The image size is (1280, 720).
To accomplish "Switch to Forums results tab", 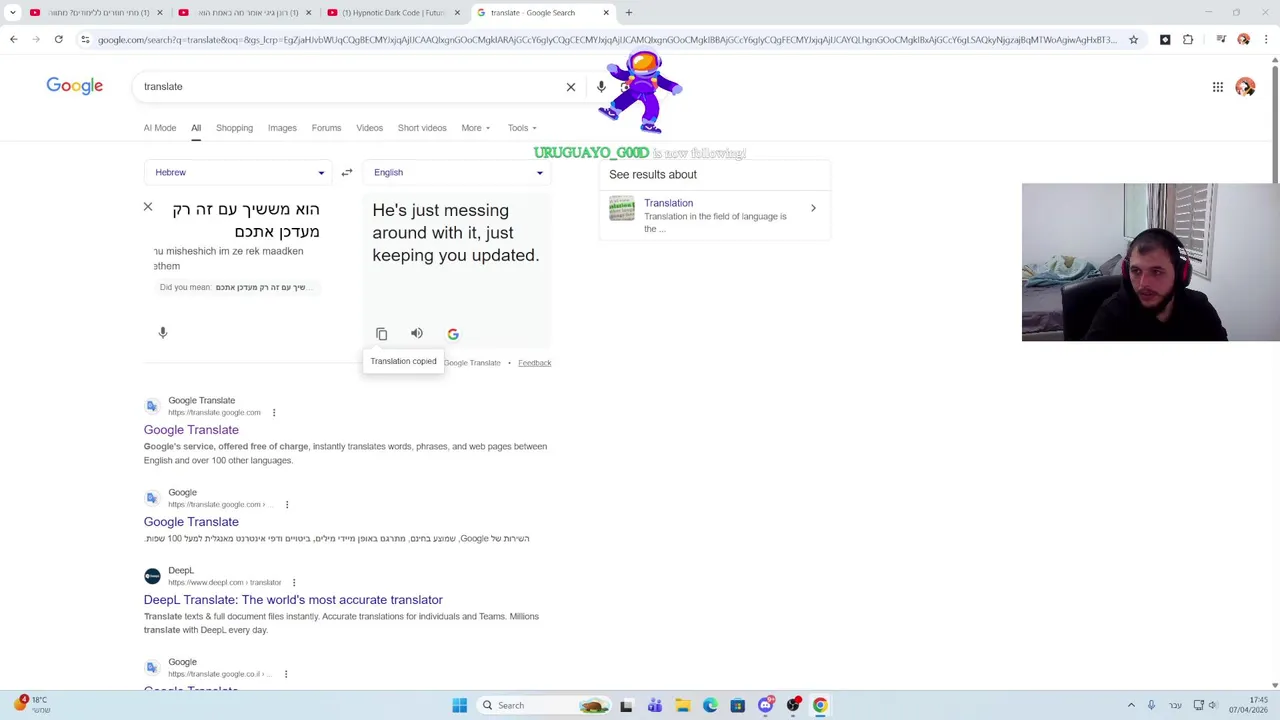I will tap(326, 128).
